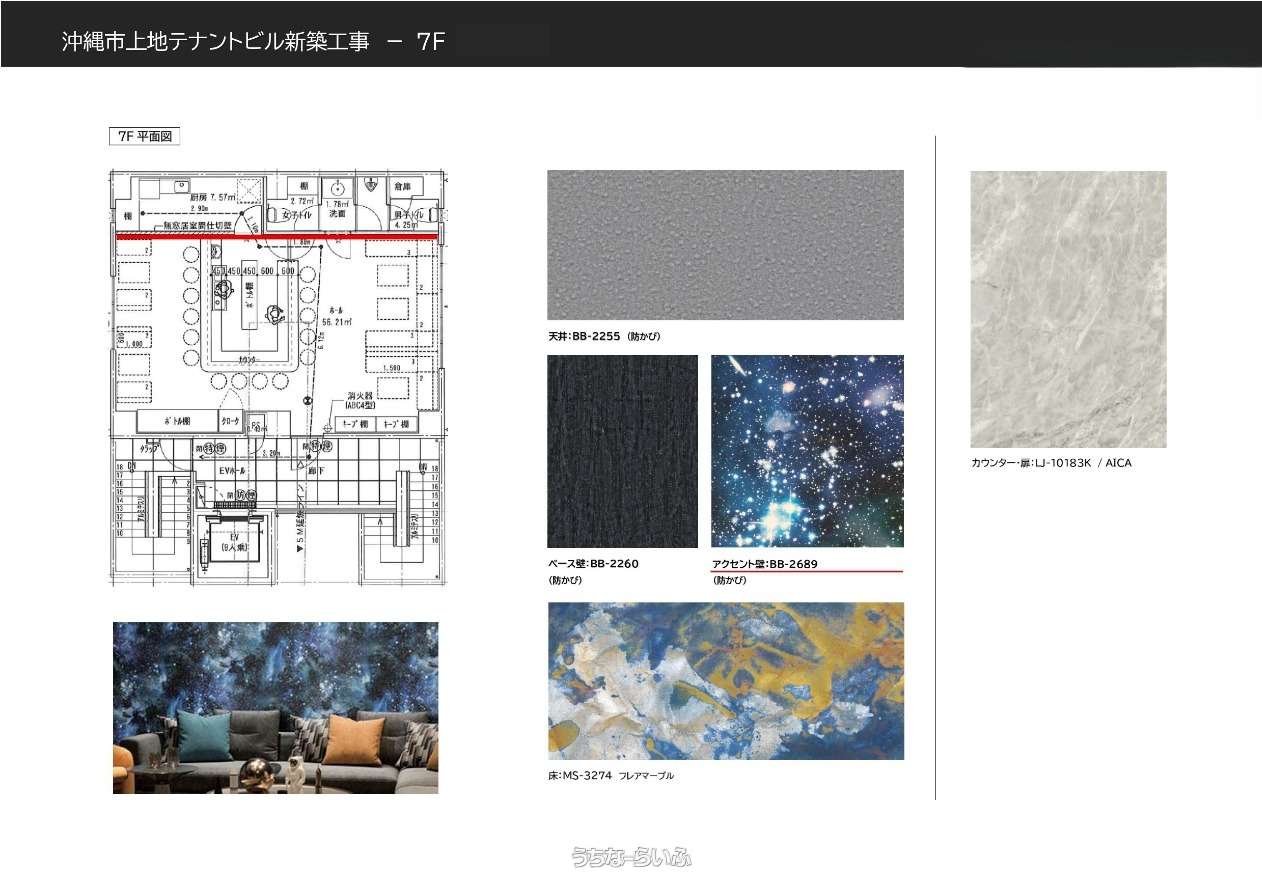The width and height of the screenshot is (1262, 892).
Task: Click the 床:MS-3274 フレアマーブル caption
Action: pos(610,775)
